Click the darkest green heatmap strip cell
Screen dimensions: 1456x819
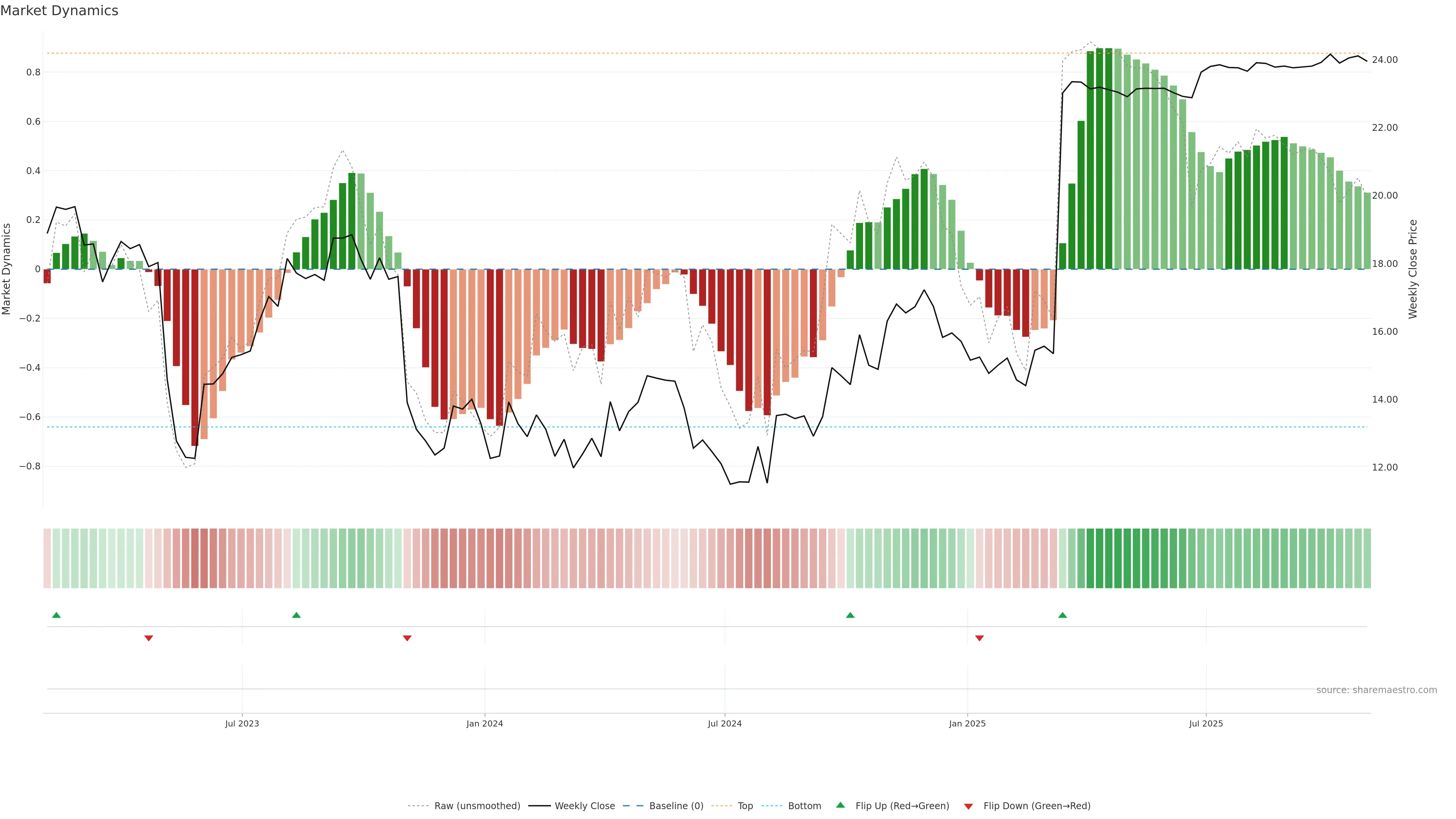(1109, 559)
